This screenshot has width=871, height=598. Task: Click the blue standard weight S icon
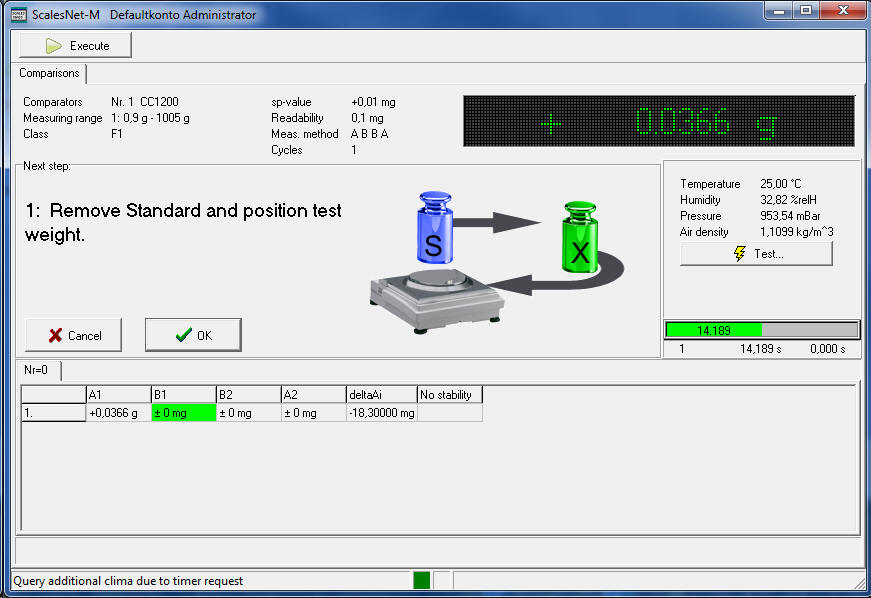435,229
